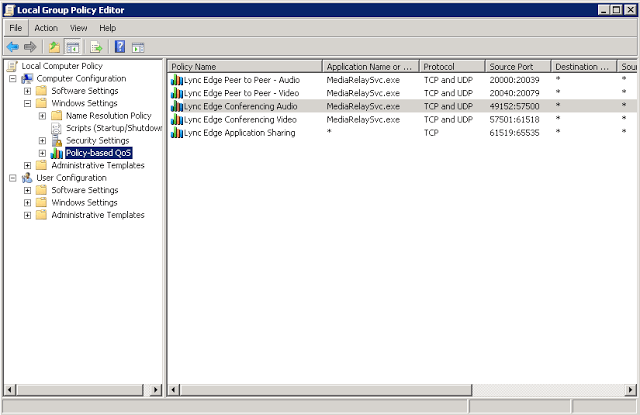
Task: Expand the Security Settings node
Action: [42, 141]
